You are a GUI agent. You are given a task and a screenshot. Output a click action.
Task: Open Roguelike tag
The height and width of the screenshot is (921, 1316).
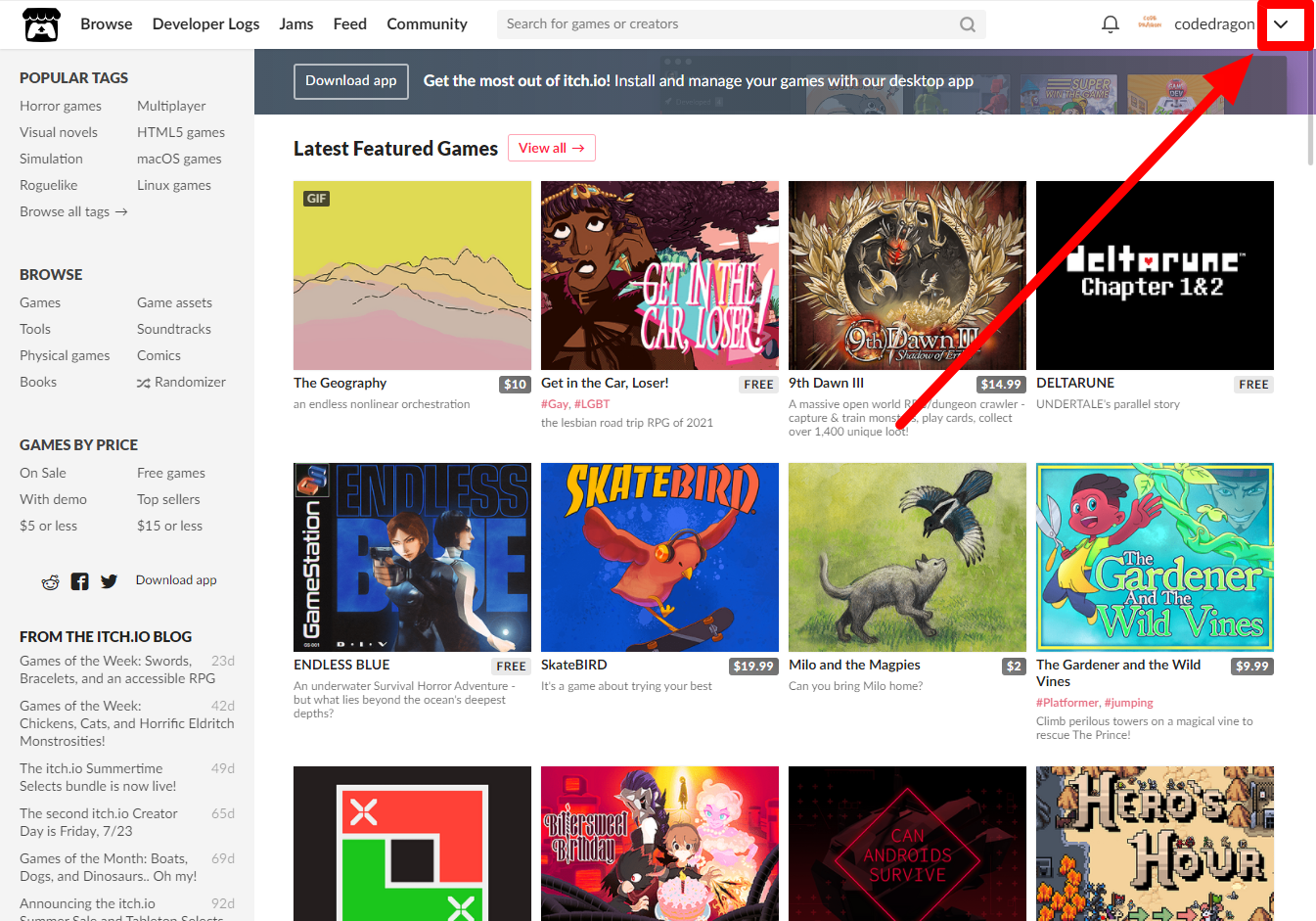point(48,185)
